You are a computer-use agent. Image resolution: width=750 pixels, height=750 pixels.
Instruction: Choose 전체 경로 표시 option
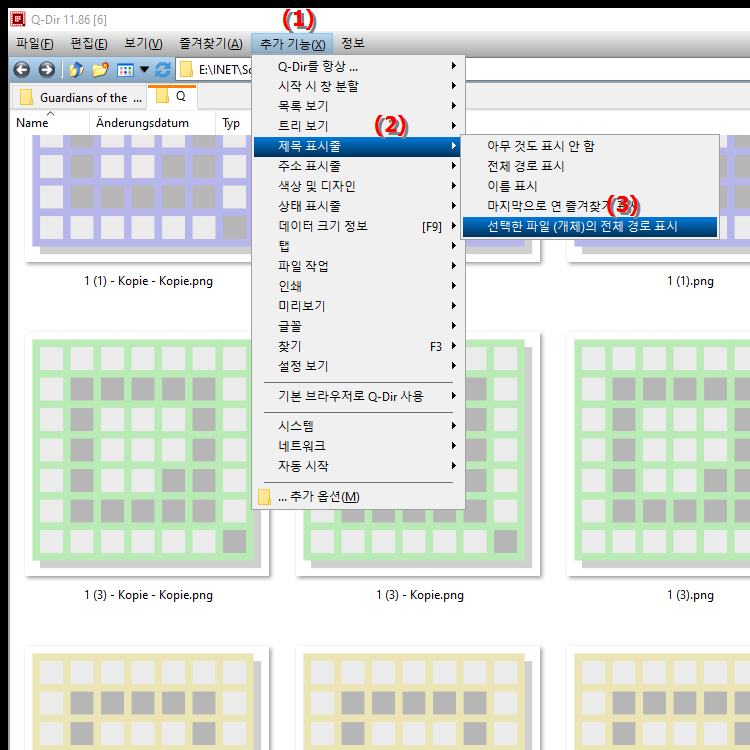click(x=590, y=166)
